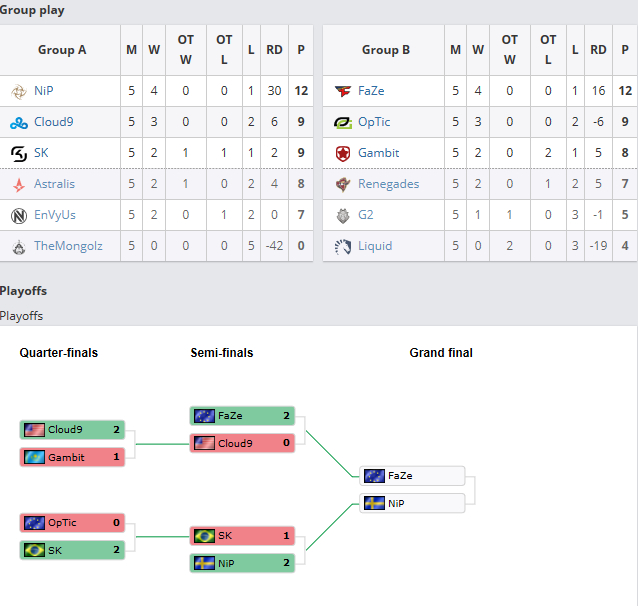This screenshot has width=638, height=606.
Task: Open the TheMongolz team link
Action: [x=67, y=246]
